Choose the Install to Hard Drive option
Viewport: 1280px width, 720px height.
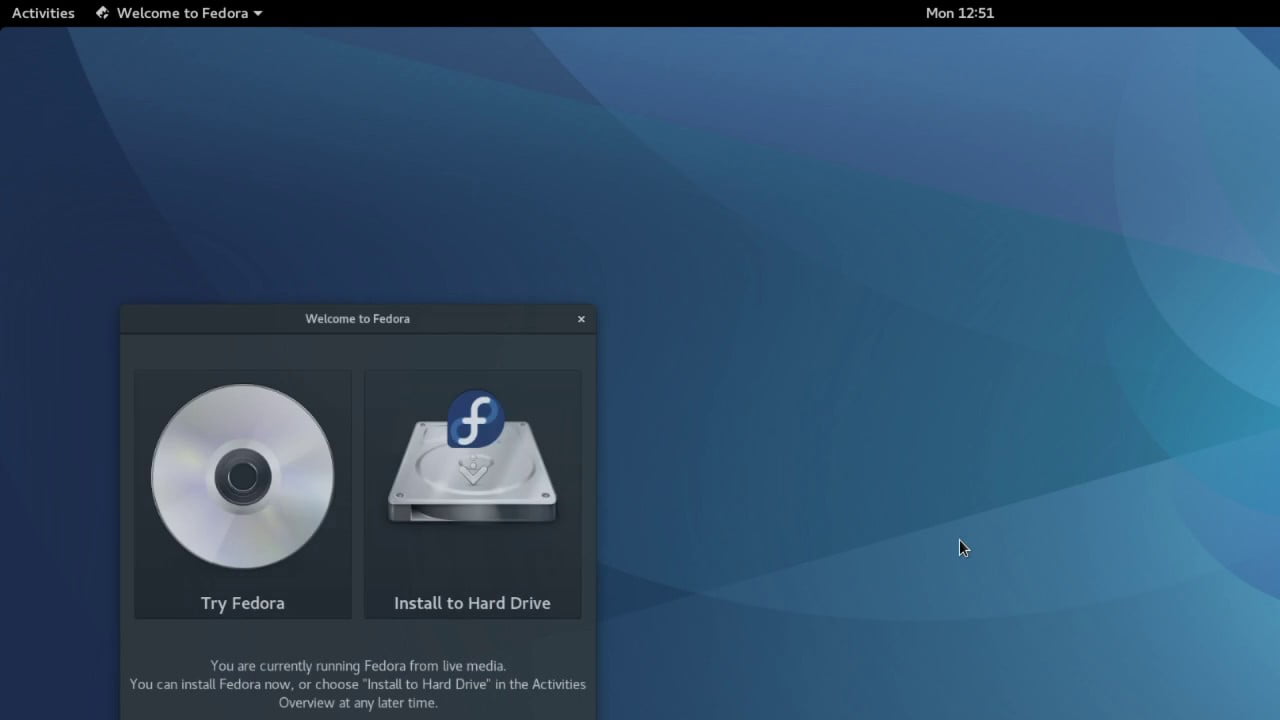tap(472, 494)
